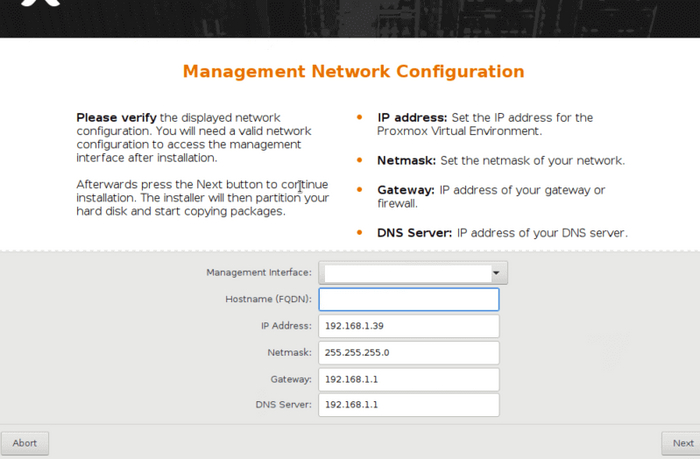Click the IP Address field showing 192.168.1.39
Viewport: 700px width, 459px height.
pyautogui.click(x=408, y=326)
